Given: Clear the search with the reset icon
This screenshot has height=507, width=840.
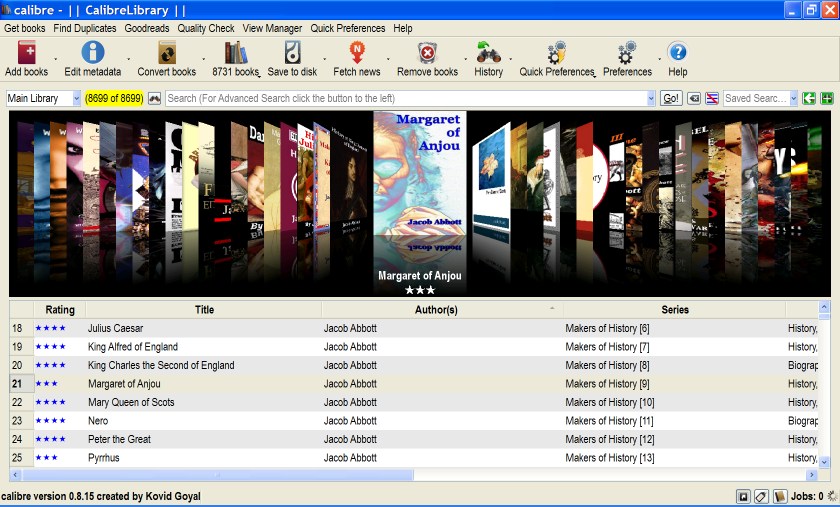Looking at the screenshot, I should pyautogui.click(x=694, y=98).
